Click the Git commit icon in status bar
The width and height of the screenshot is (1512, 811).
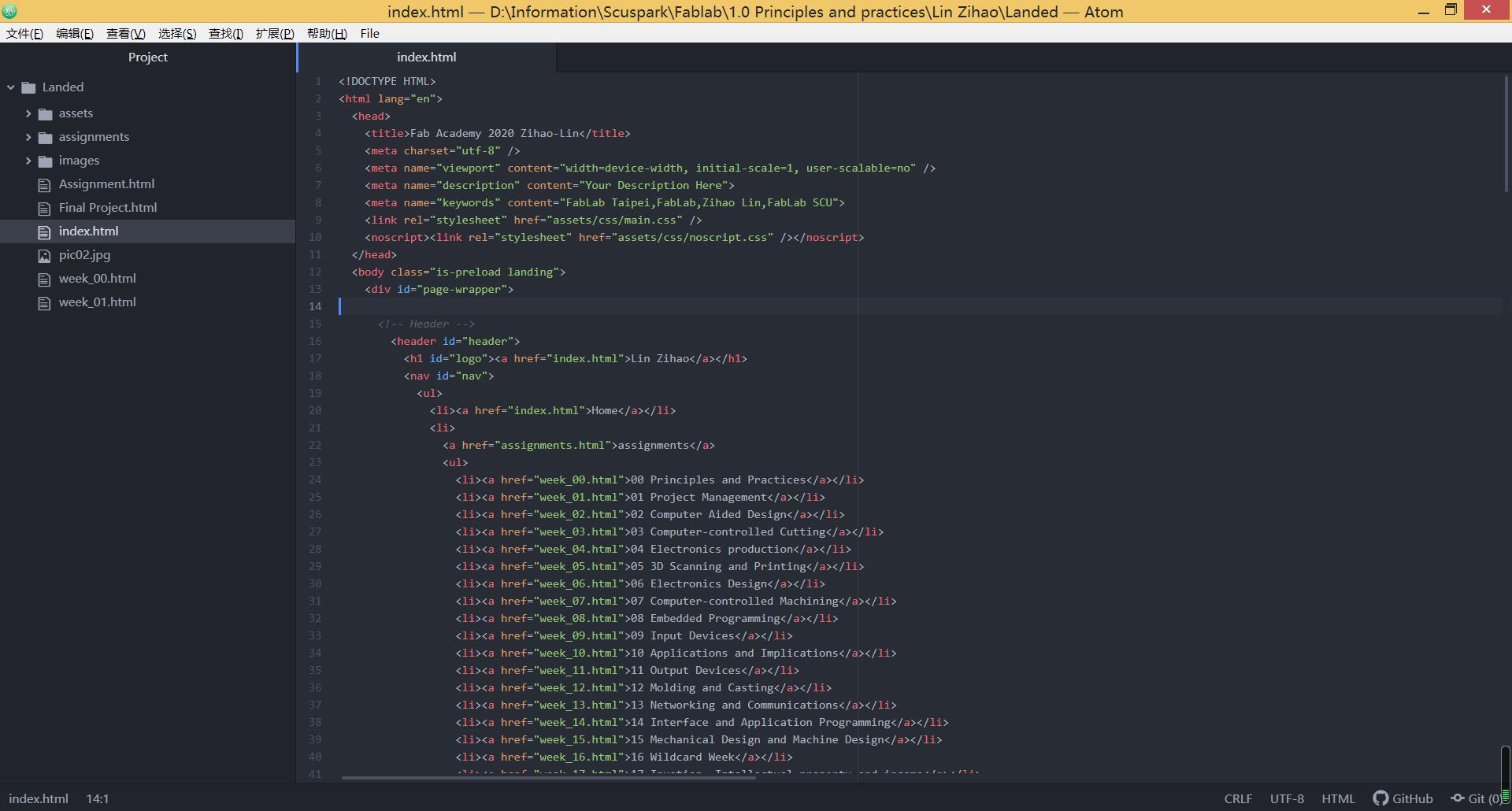tap(1457, 798)
